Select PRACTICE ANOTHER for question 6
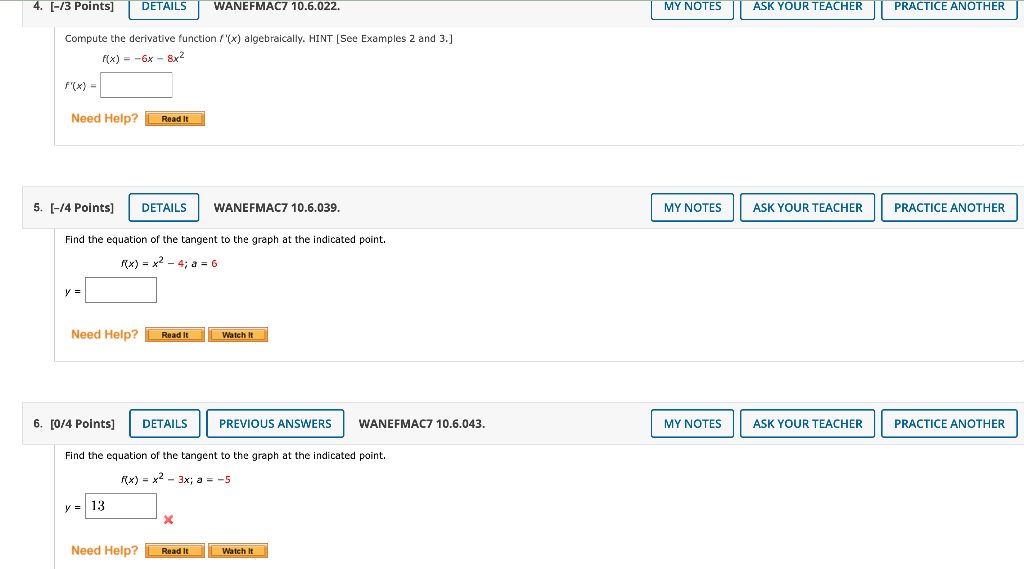1024x569 pixels. tap(949, 424)
